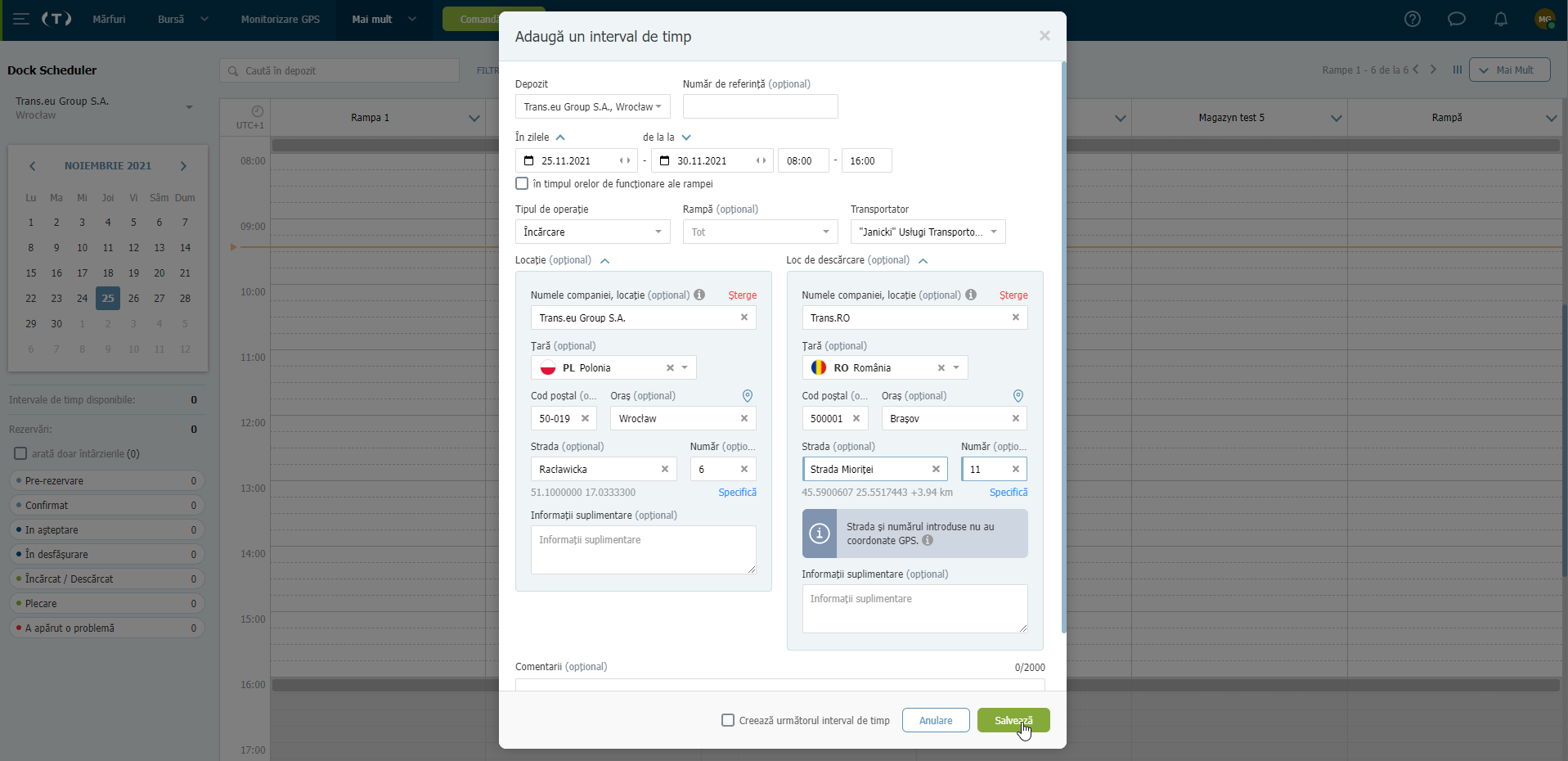This screenshot has height=761, width=1568.
Task: Clear the PL Polonia country selection
Action: [670, 368]
